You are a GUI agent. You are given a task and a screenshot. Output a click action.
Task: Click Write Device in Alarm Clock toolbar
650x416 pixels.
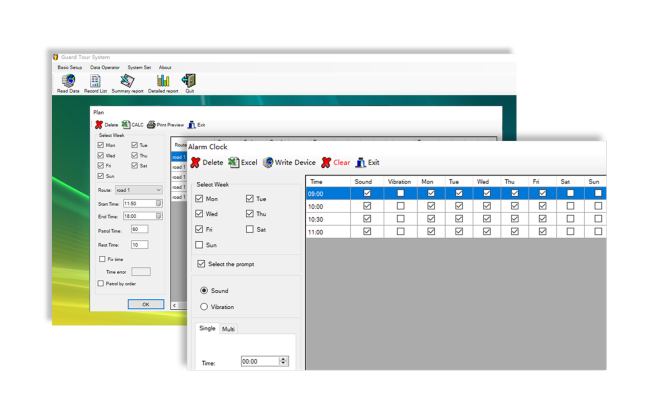click(289, 162)
